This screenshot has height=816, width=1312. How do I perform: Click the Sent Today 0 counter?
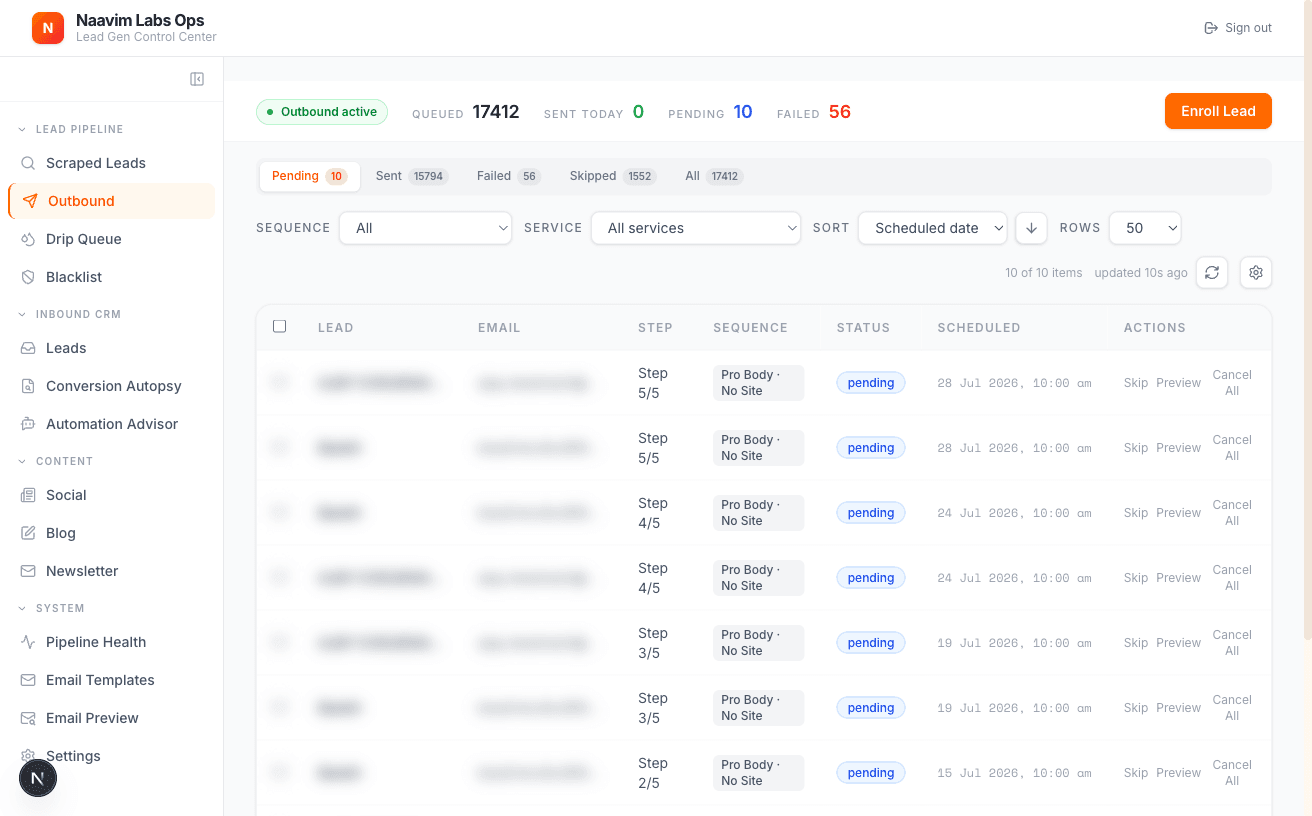click(x=594, y=112)
